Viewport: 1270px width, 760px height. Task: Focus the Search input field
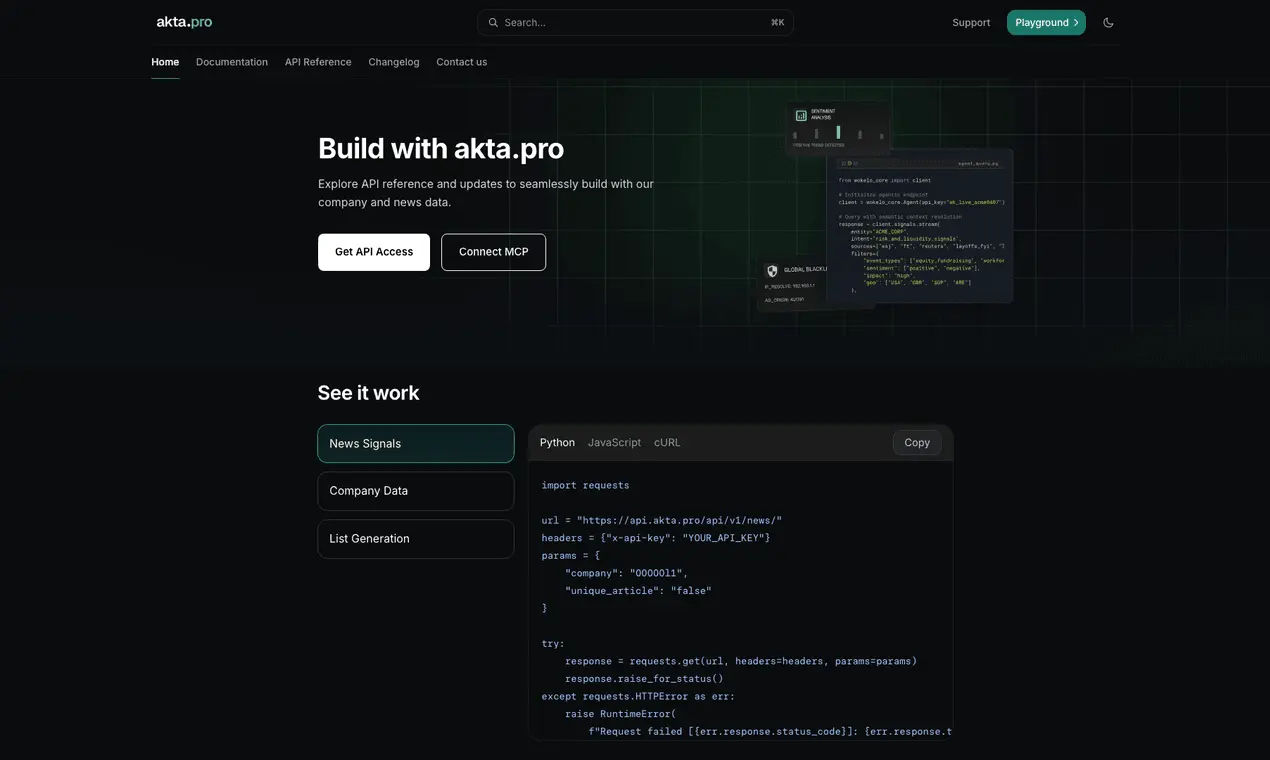coord(635,22)
